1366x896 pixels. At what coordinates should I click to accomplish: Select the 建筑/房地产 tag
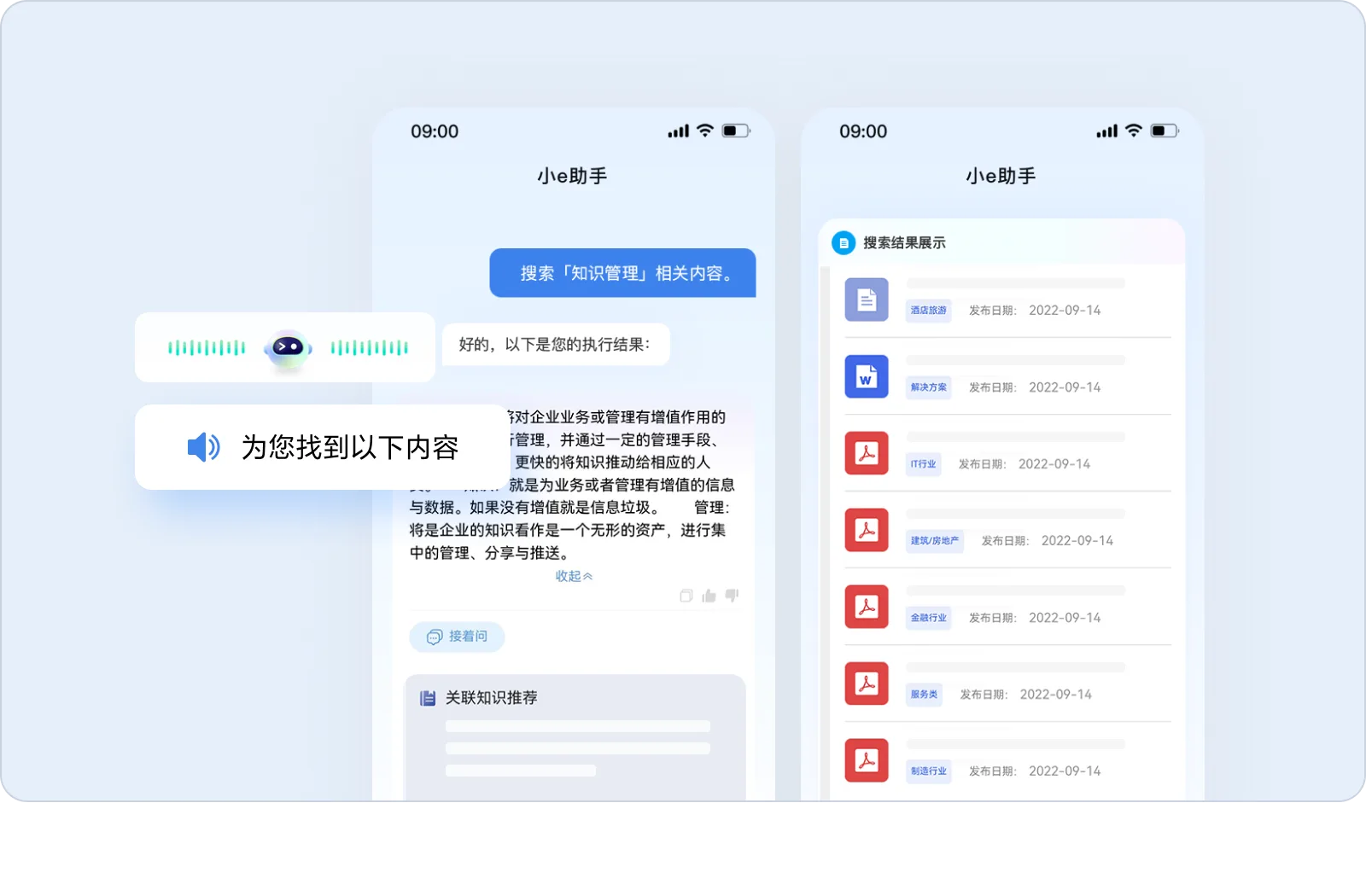click(935, 541)
